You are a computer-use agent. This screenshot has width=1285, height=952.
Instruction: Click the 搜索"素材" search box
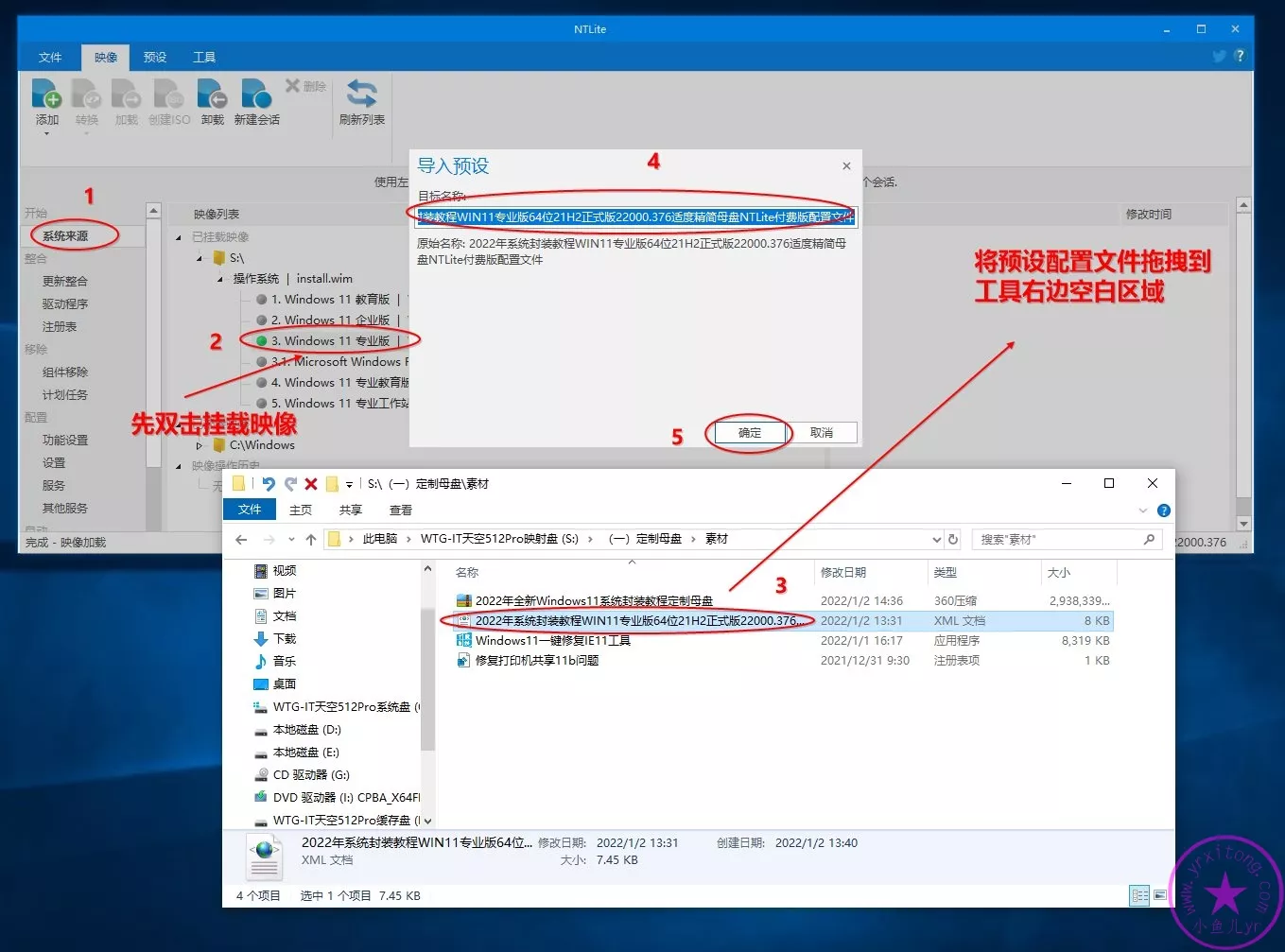click(x=1059, y=540)
